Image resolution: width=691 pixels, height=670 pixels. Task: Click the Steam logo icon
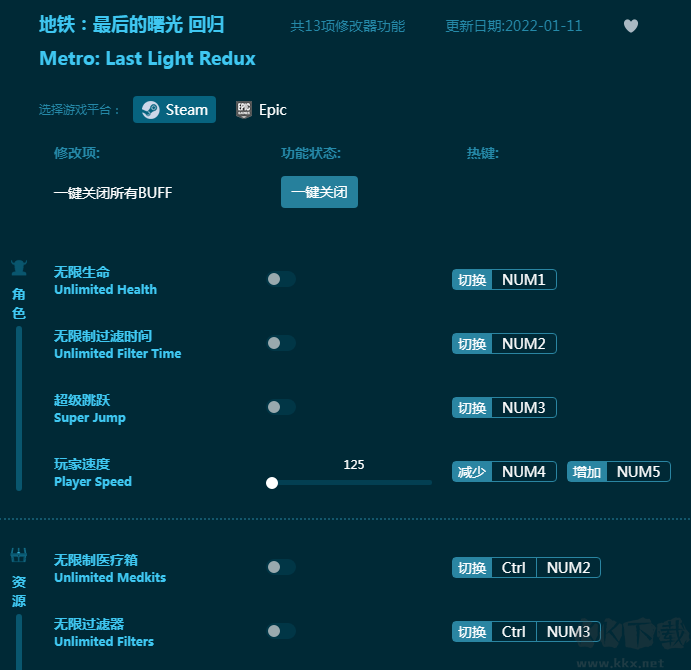click(x=151, y=110)
